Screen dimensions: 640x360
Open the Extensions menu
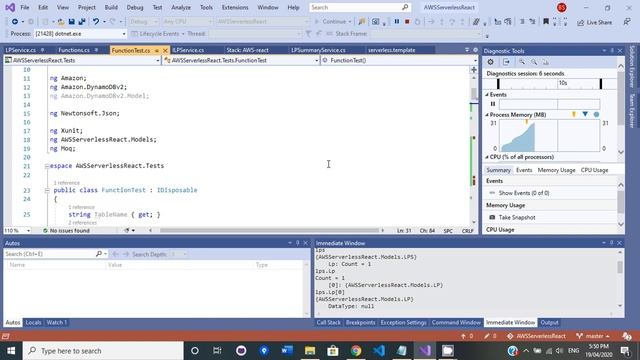point(235,7)
